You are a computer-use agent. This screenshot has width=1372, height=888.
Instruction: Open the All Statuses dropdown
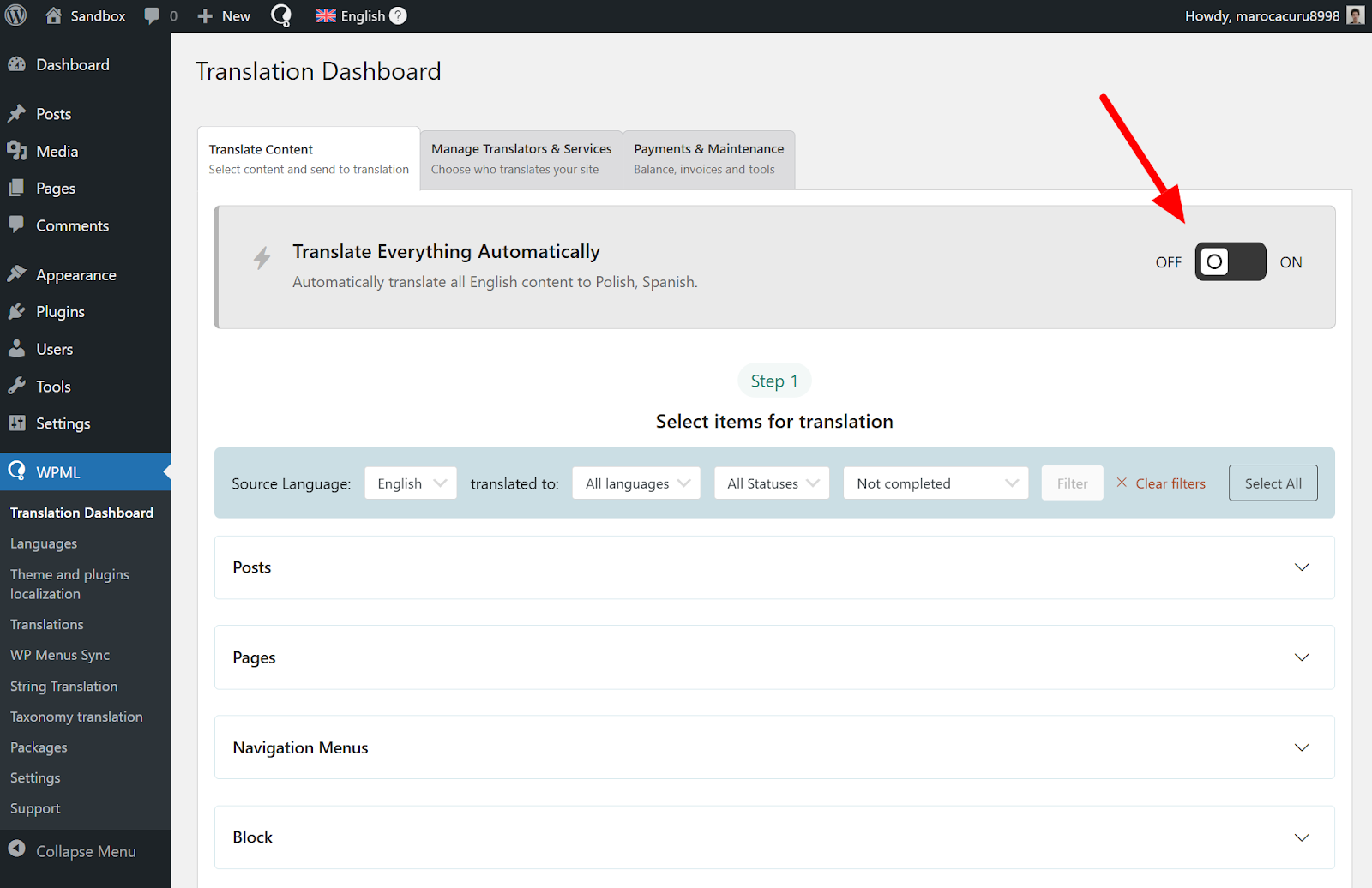[772, 483]
